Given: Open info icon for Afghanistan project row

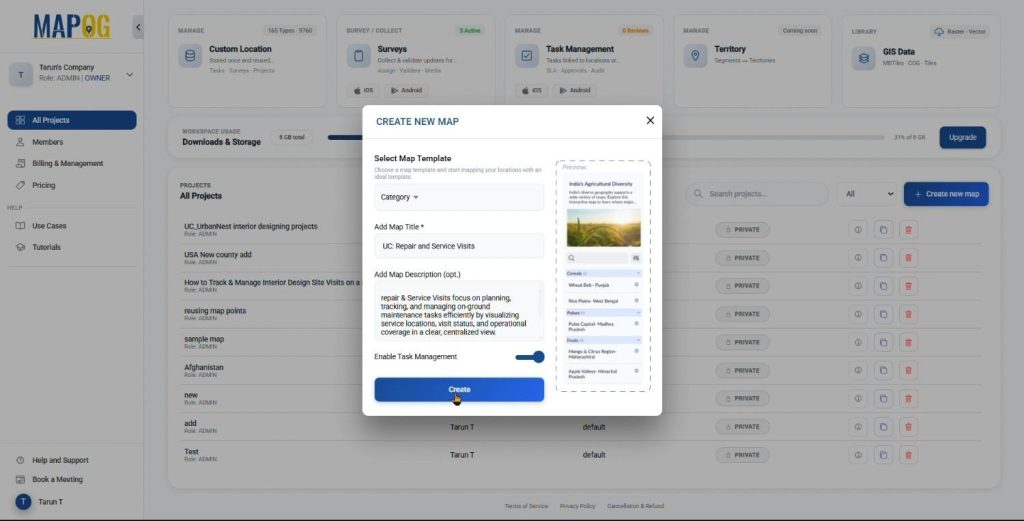Looking at the screenshot, I should pyautogui.click(x=858, y=370).
